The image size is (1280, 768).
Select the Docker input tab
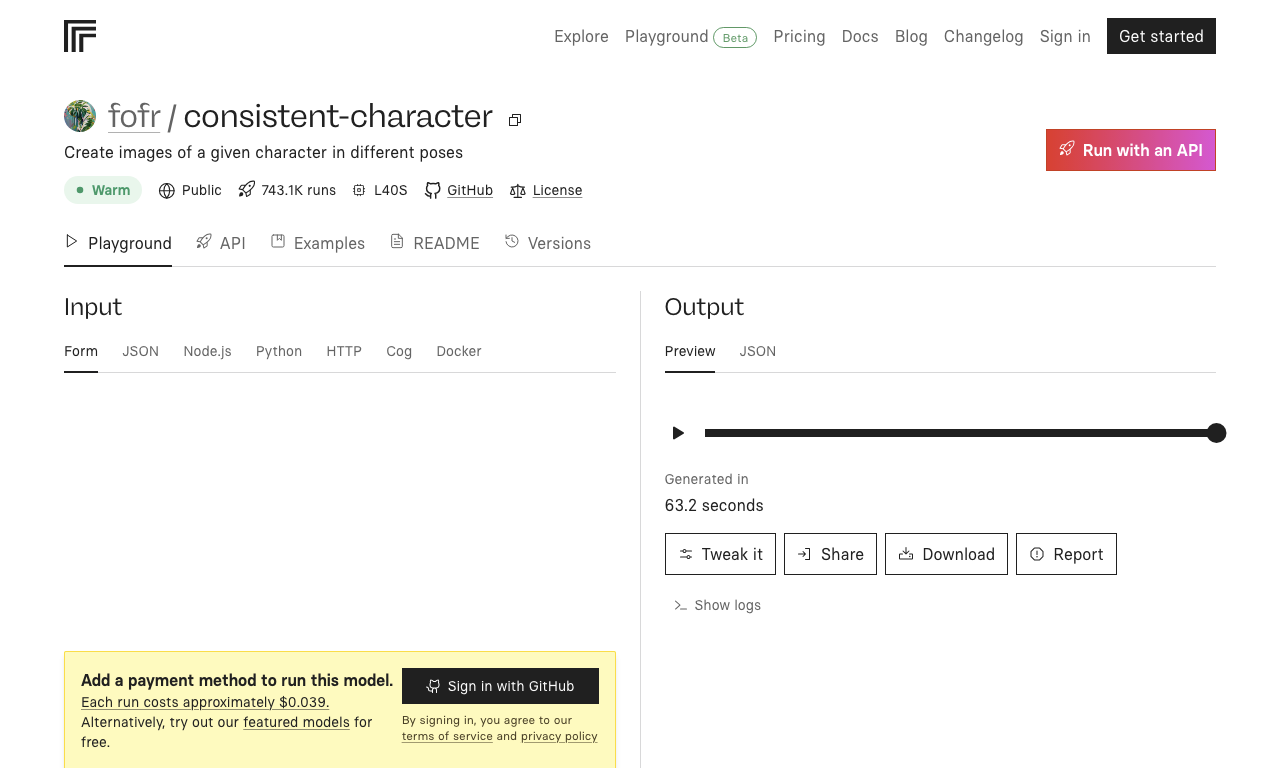pyautogui.click(x=459, y=351)
